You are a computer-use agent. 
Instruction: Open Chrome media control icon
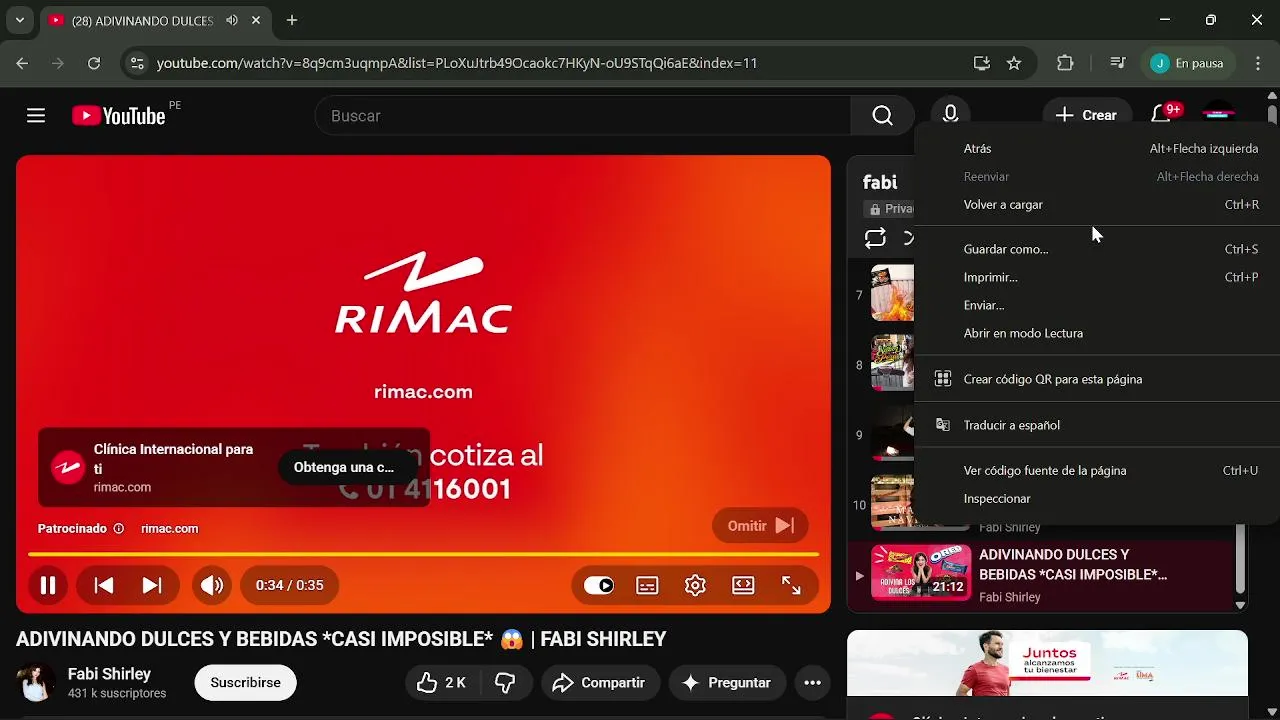point(1118,63)
